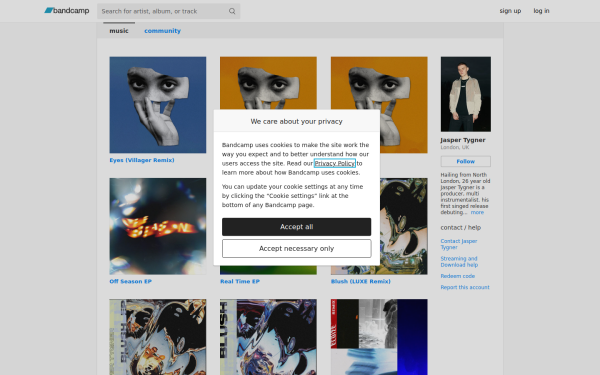The height and width of the screenshot is (375, 600).
Task: Click the Blush (LUXE Remix) title link
Action: [x=361, y=281]
